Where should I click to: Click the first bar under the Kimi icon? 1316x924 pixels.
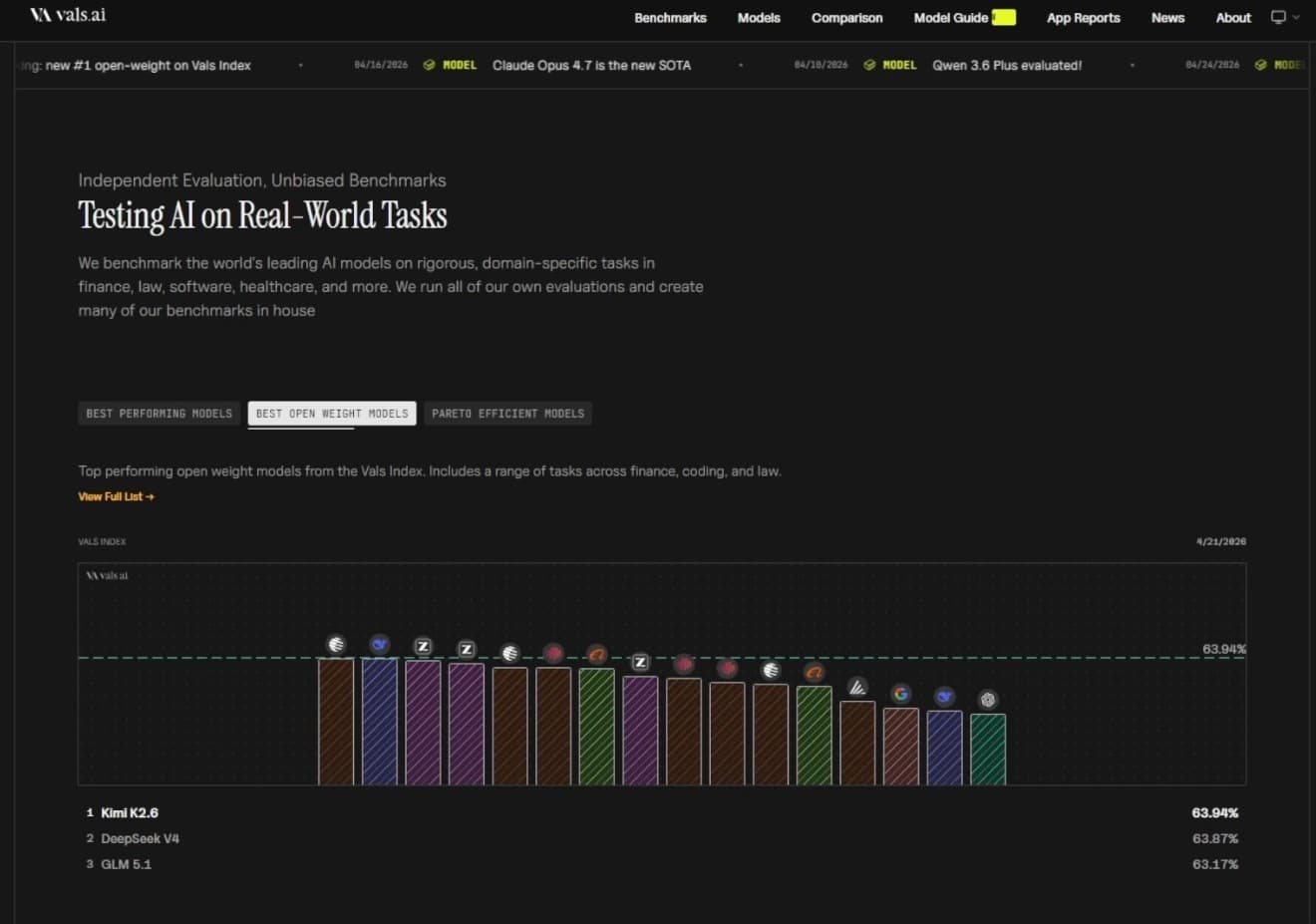[336, 722]
